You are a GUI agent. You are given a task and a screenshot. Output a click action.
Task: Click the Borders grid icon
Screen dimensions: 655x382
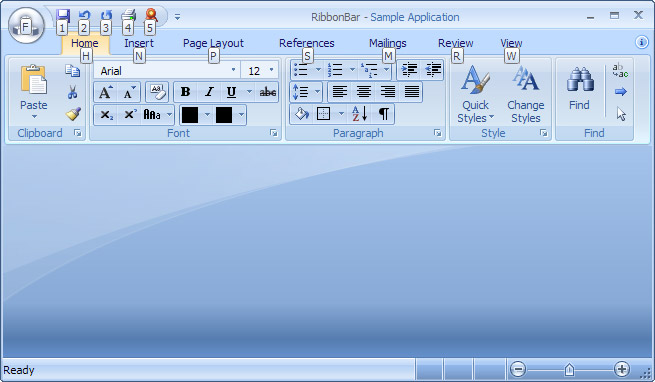coord(324,114)
